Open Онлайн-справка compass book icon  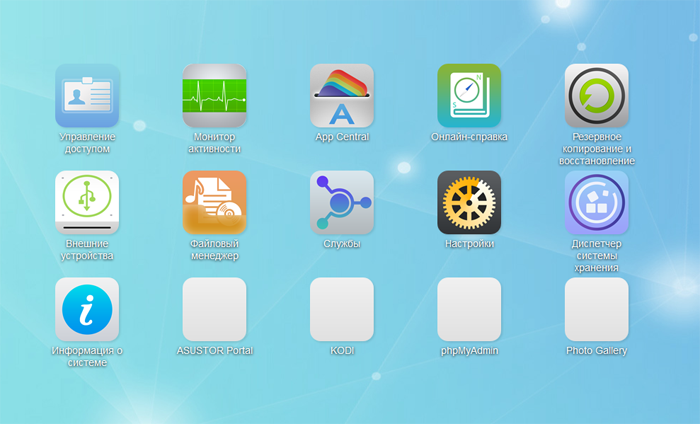(469, 96)
